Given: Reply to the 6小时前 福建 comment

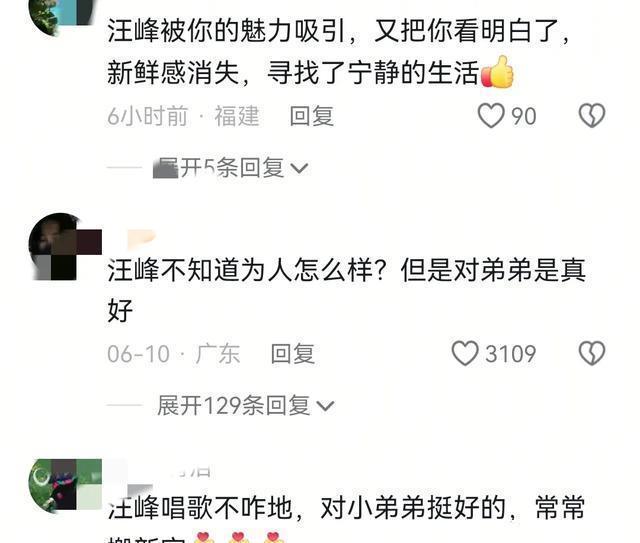Looking at the screenshot, I should click(x=312, y=116).
